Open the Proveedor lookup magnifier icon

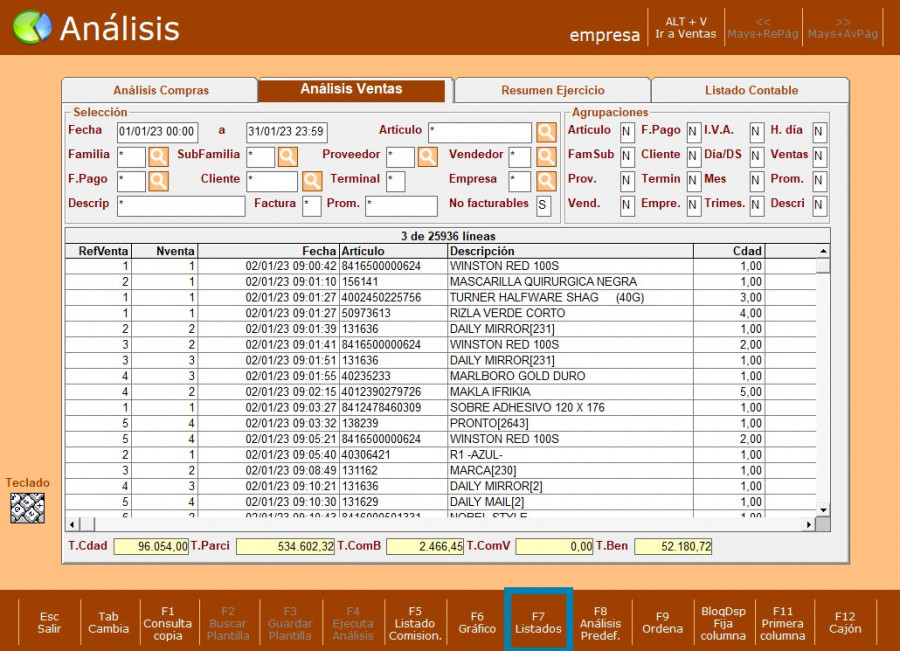pos(427,156)
